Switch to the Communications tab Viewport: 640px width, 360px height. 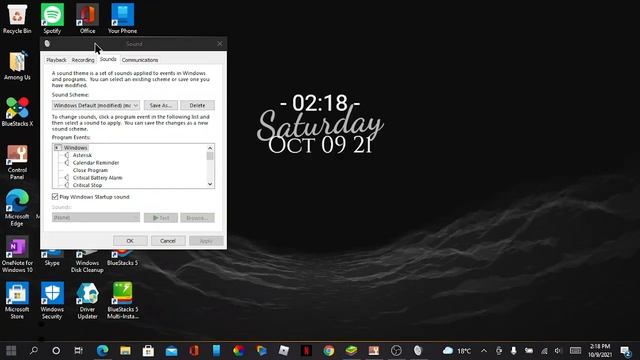point(140,60)
